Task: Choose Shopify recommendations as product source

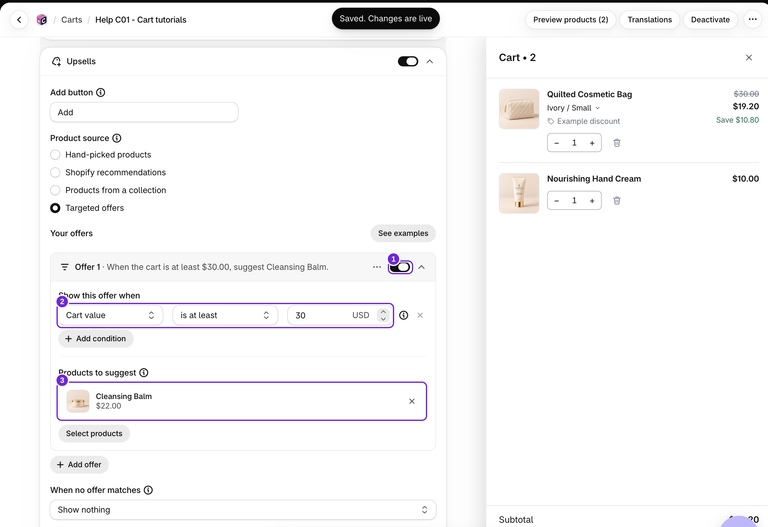Action: [x=55, y=172]
